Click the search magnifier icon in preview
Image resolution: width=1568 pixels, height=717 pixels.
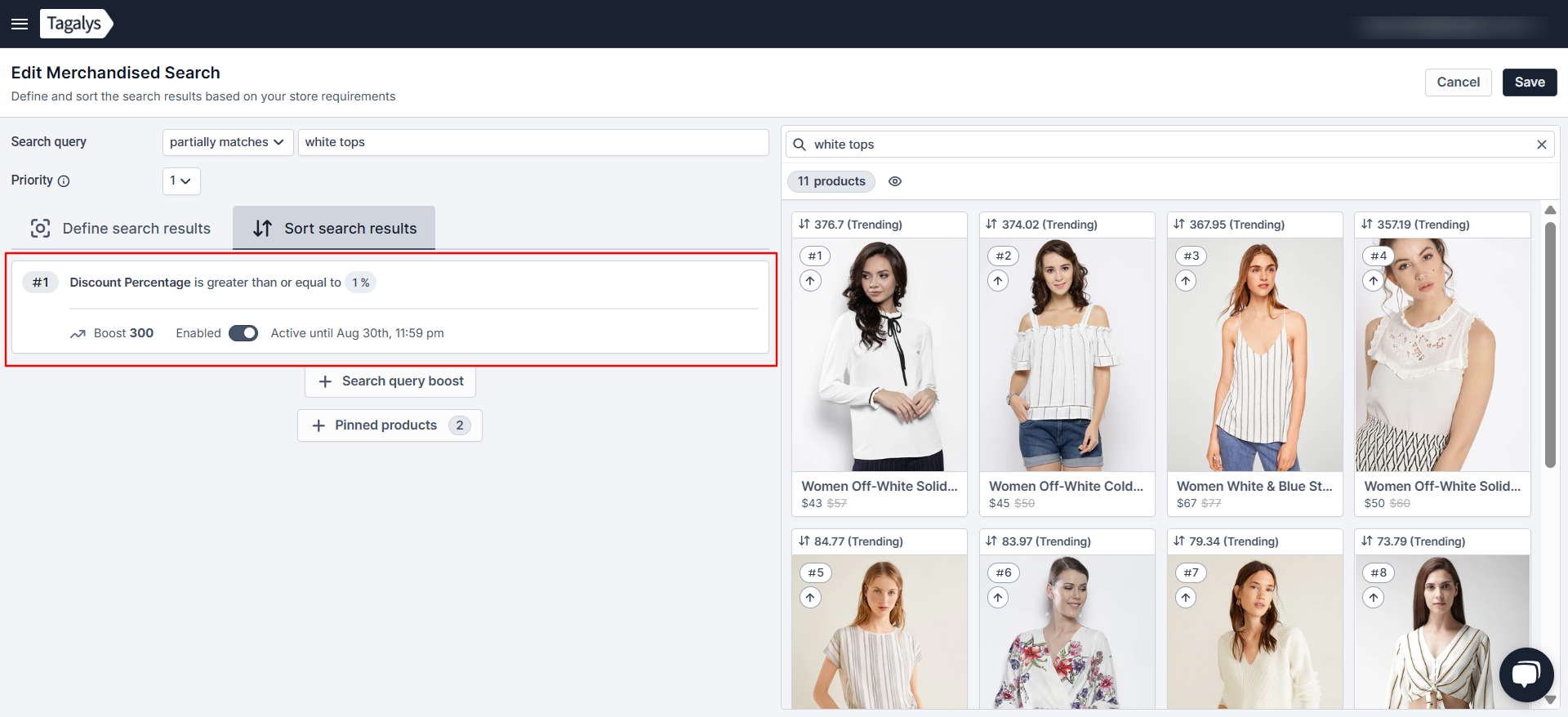[x=800, y=145]
